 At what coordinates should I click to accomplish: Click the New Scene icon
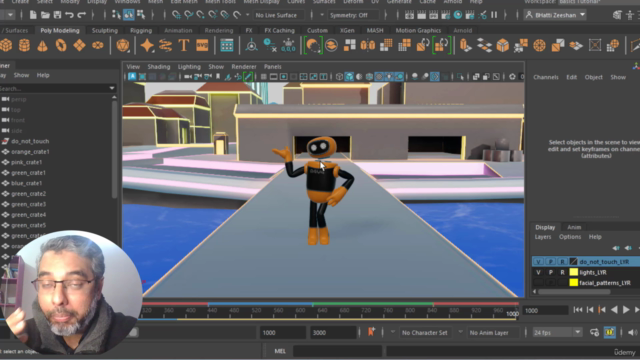tap(33, 15)
